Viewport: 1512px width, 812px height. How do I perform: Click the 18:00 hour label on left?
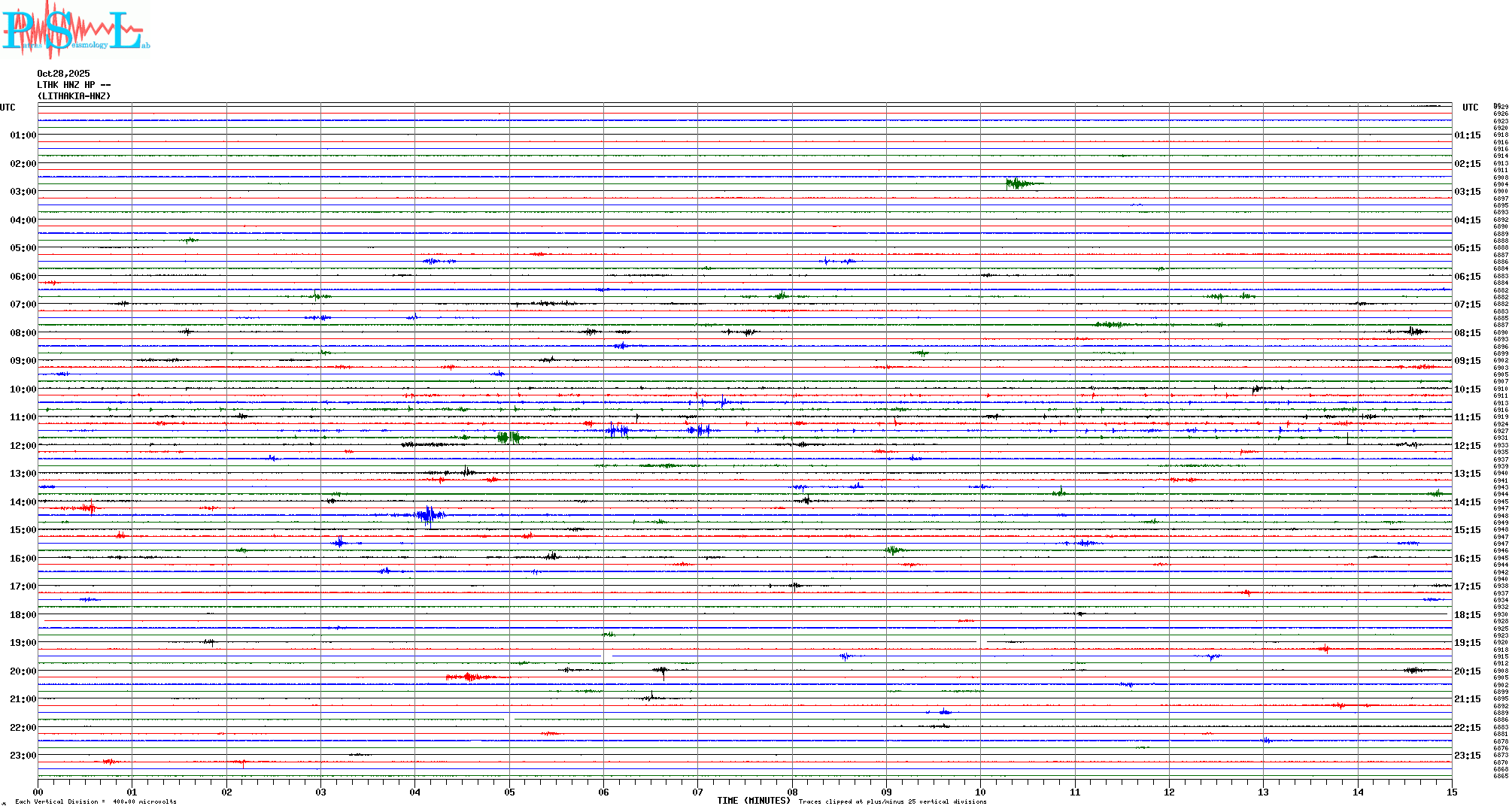23,615
